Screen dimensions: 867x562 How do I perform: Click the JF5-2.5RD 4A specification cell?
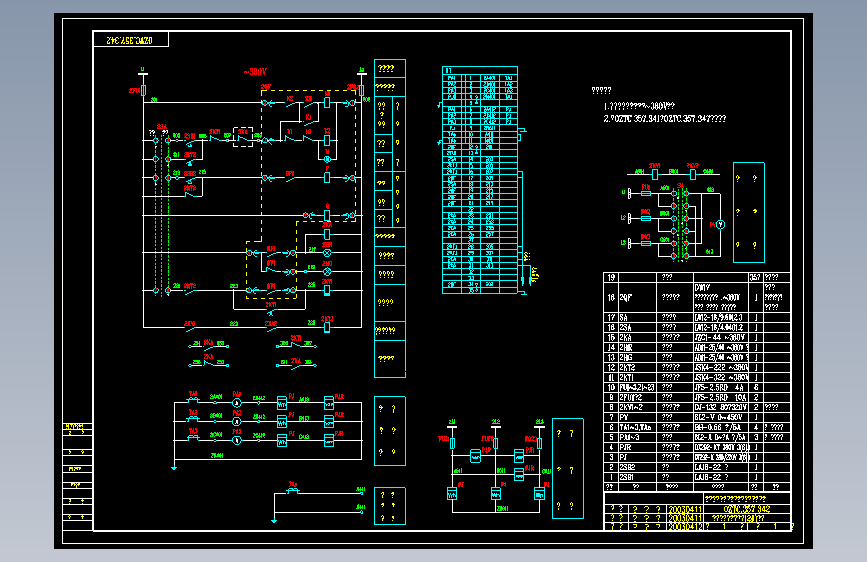coord(721,387)
